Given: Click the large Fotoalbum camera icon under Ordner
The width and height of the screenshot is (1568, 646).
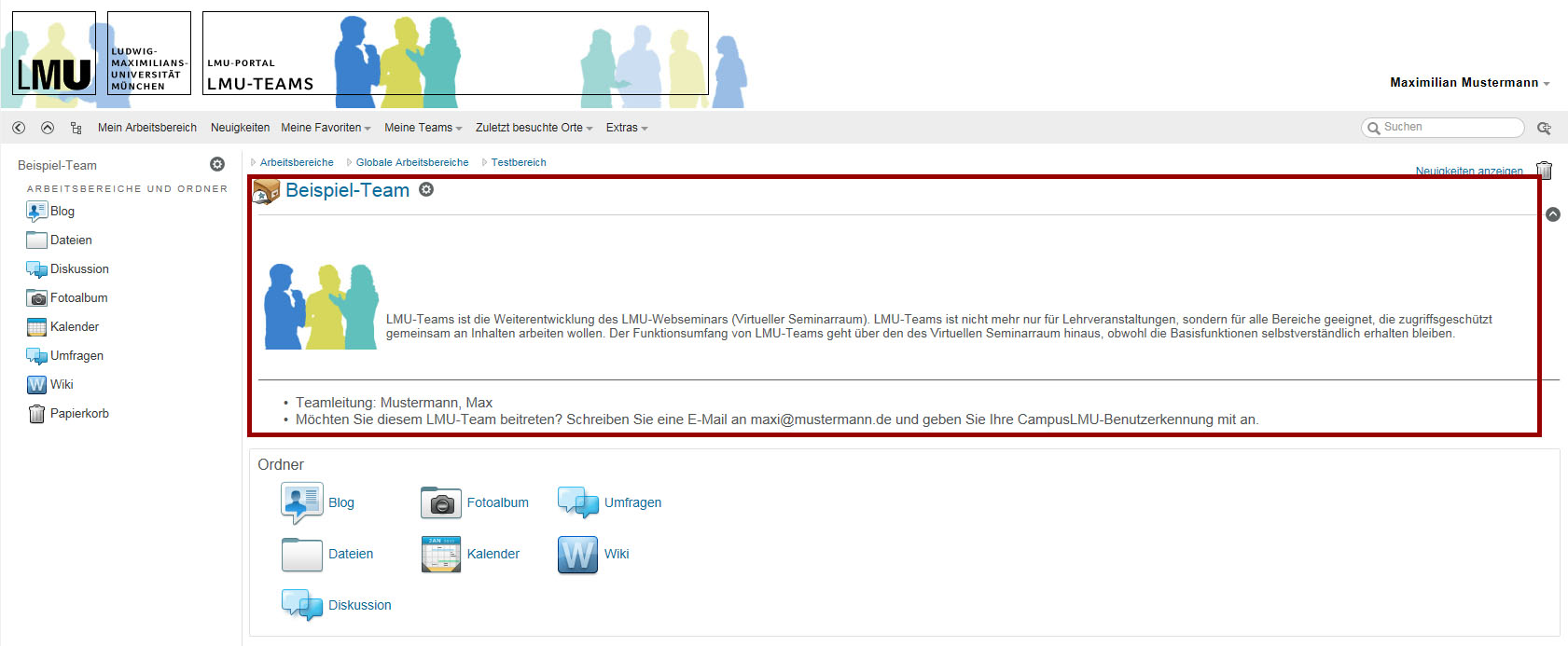Looking at the screenshot, I should [x=441, y=503].
